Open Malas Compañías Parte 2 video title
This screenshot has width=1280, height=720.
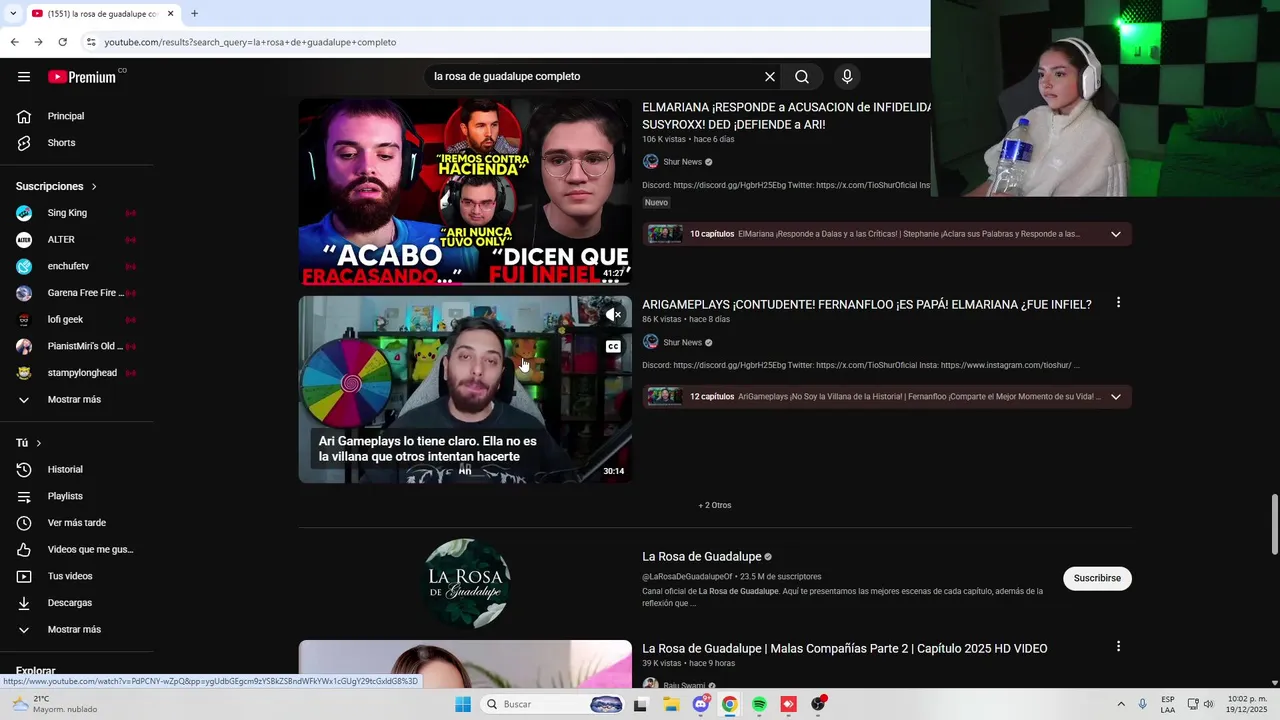tap(845, 648)
